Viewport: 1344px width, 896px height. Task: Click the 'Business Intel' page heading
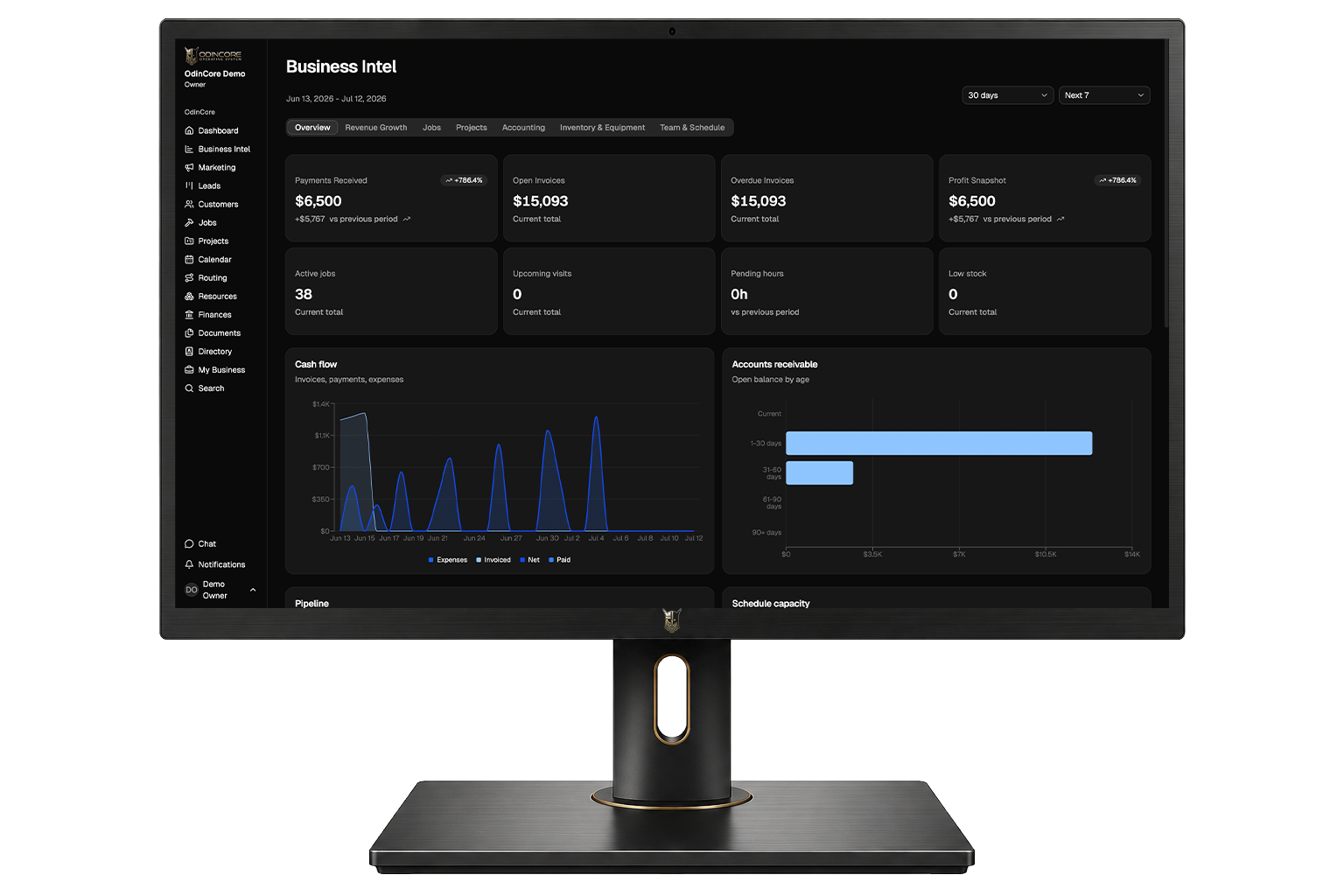tap(341, 66)
